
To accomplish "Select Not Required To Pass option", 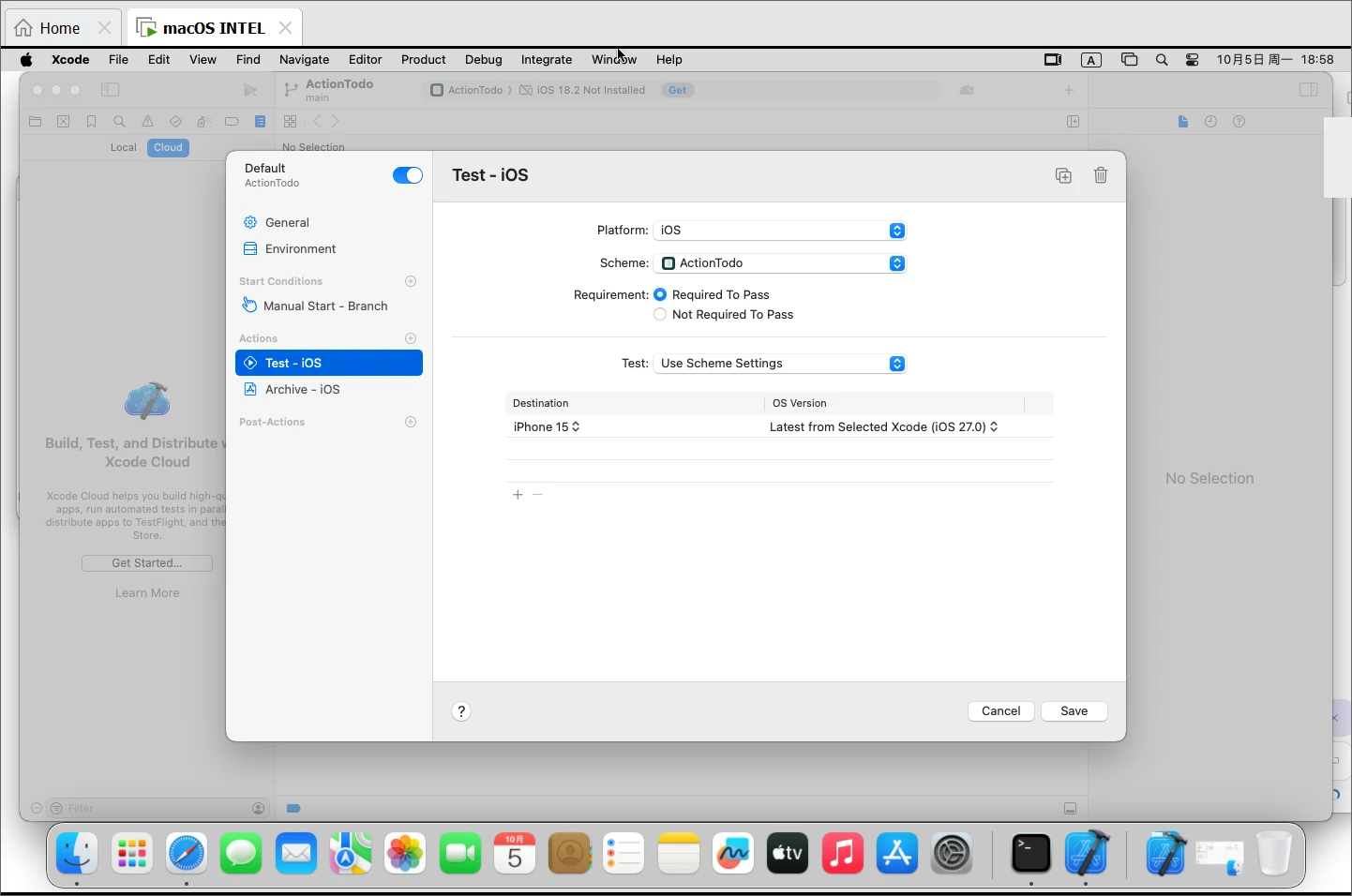I will tap(660, 315).
